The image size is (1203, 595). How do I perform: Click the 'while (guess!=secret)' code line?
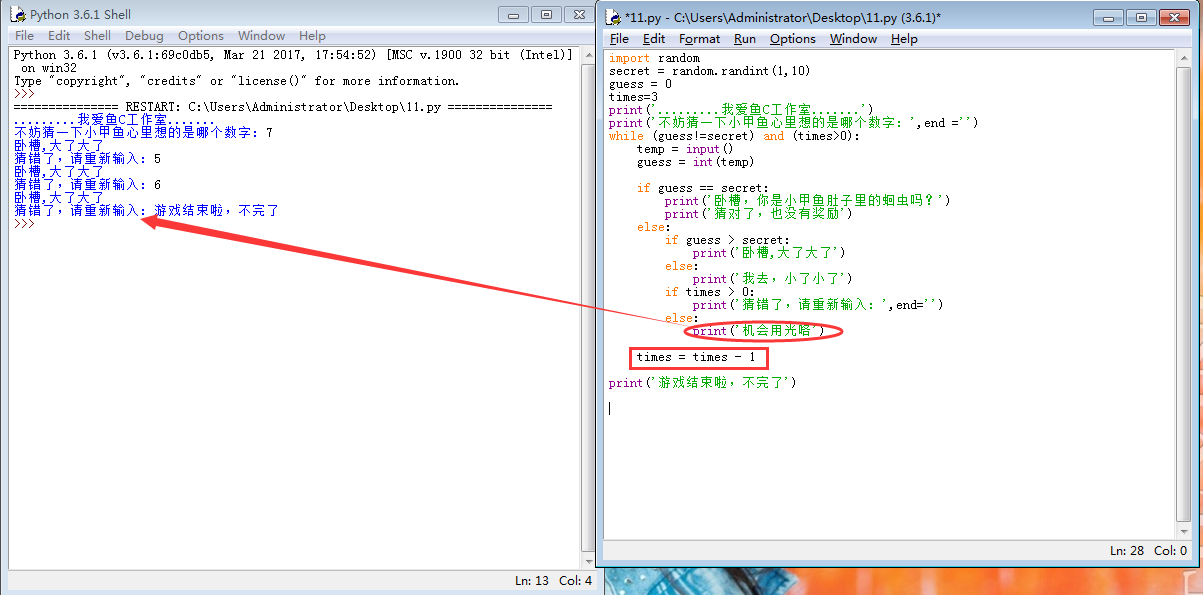click(732, 136)
